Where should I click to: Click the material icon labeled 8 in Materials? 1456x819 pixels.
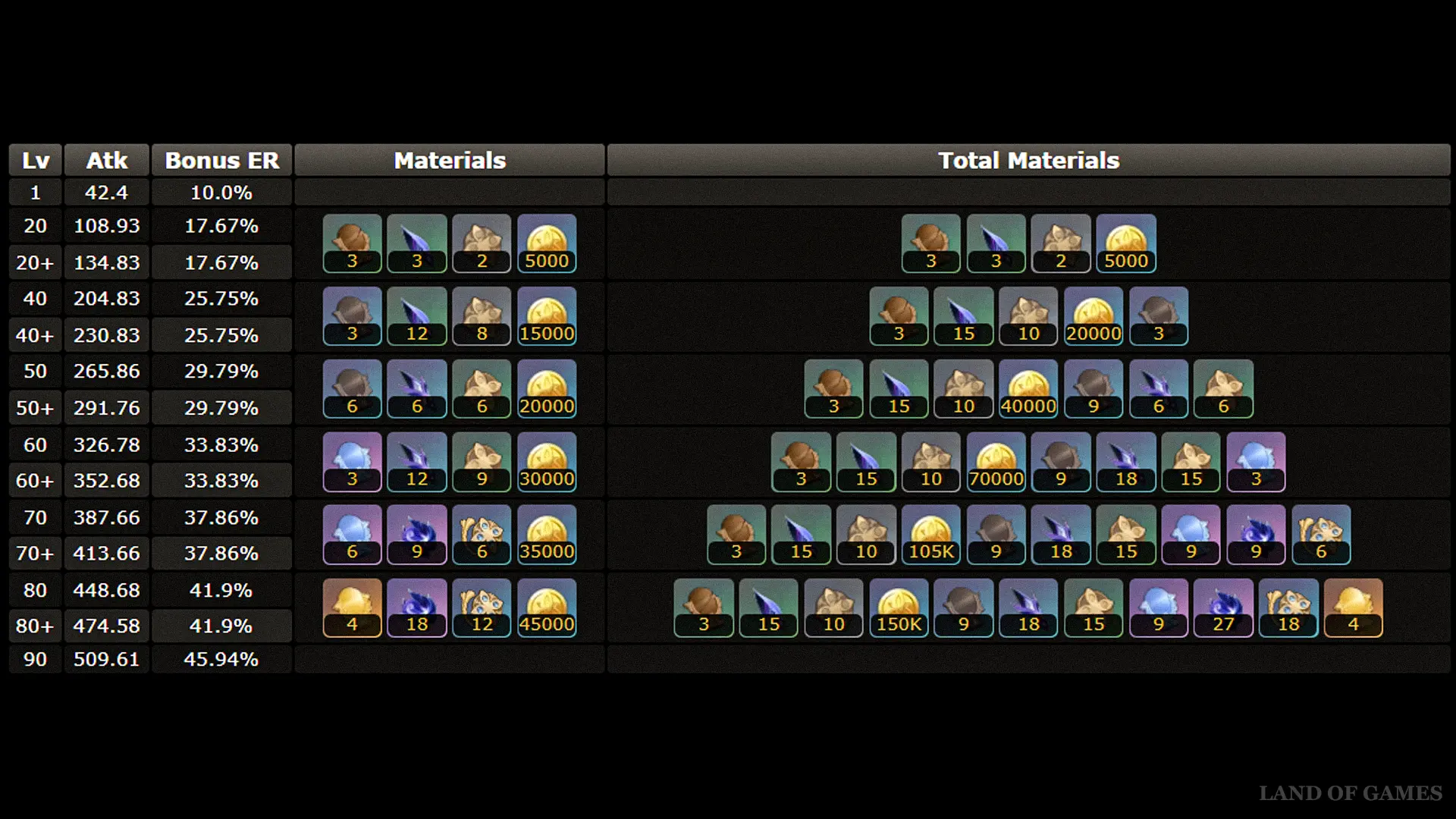(x=482, y=316)
